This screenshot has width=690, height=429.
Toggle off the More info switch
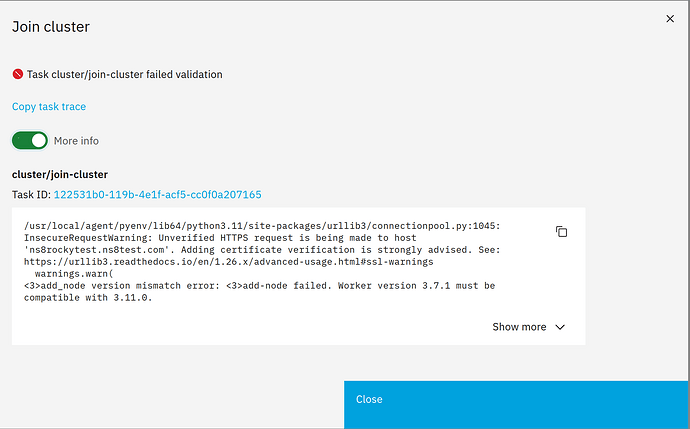pyautogui.click(x=30, y=141)
